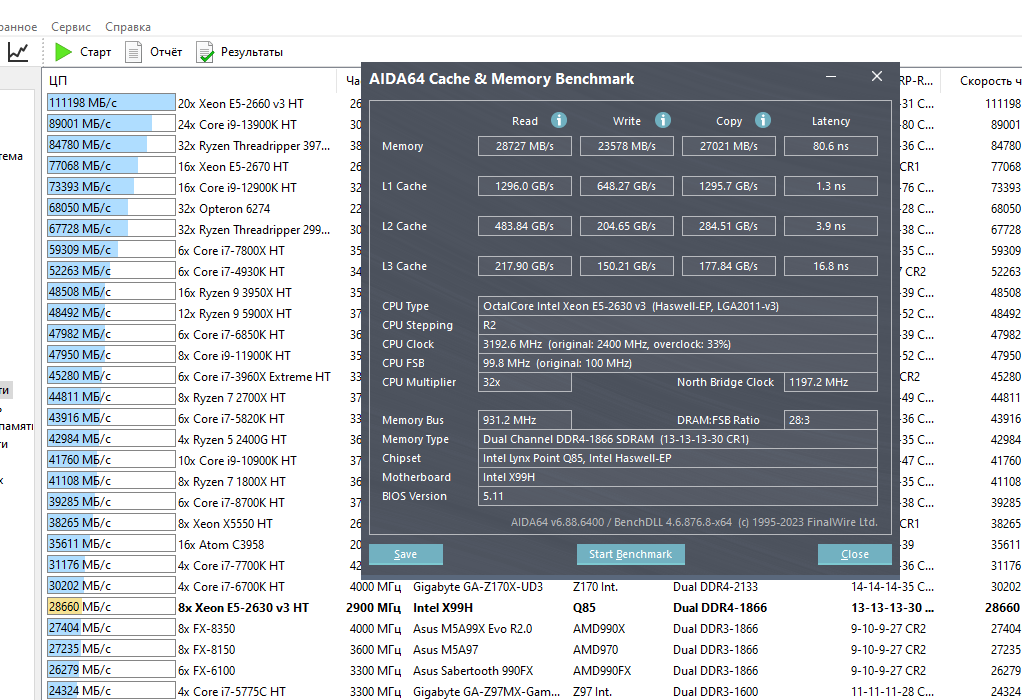This screenshot has height=700, width=1022.
Task: Click the line chart graph icon in toolbar
Action: [18, 52]
